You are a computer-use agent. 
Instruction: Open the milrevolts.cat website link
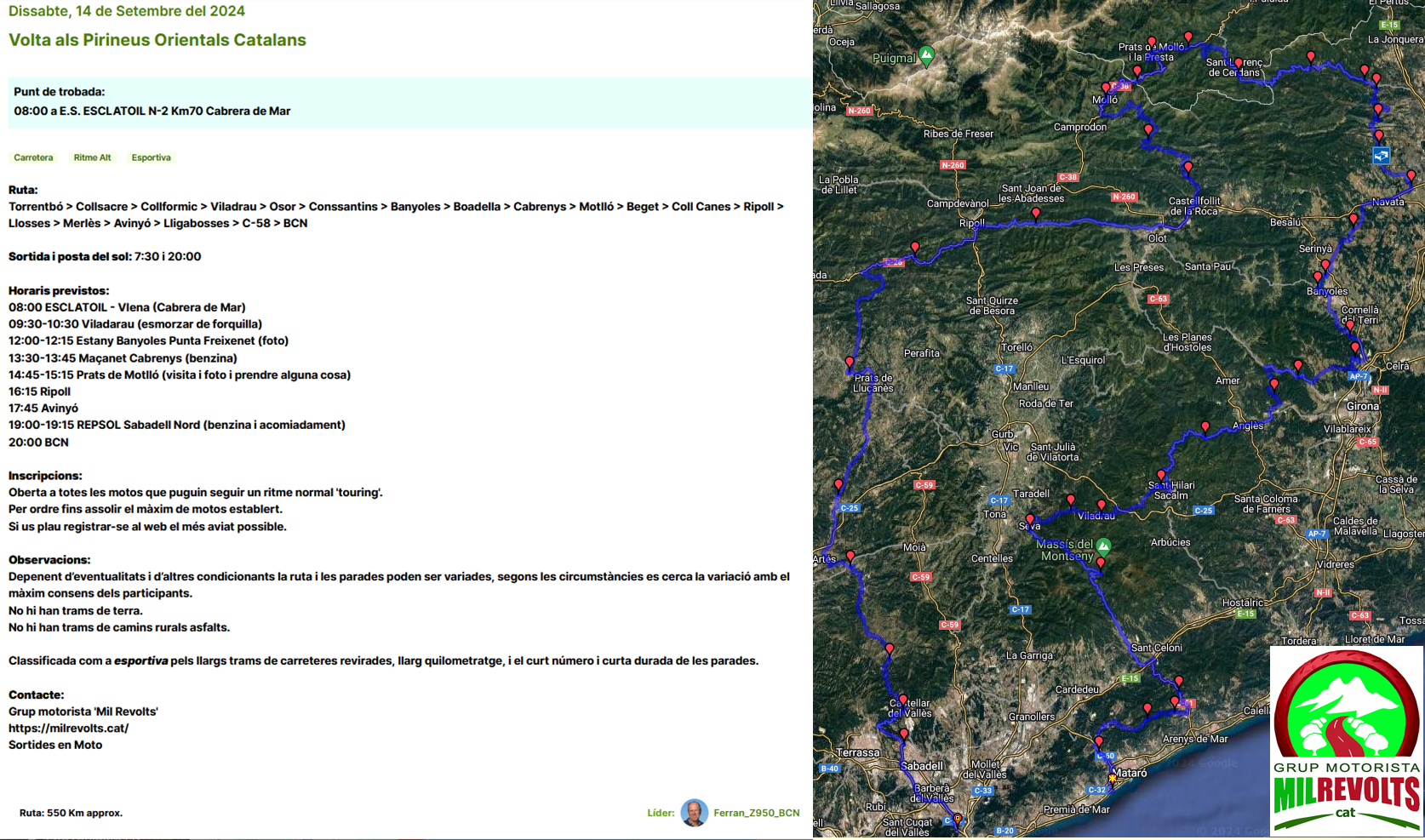[68, 728]
